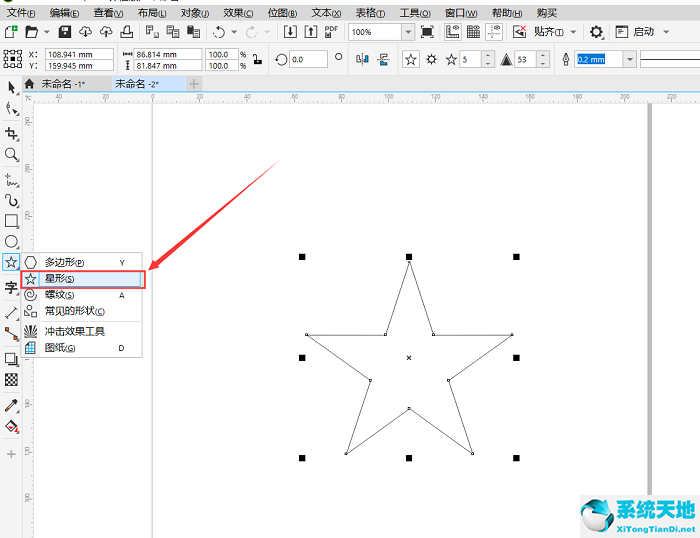Select the Ellipse tool
Screen dimensions: 700x538
click(x=11, y=242)
